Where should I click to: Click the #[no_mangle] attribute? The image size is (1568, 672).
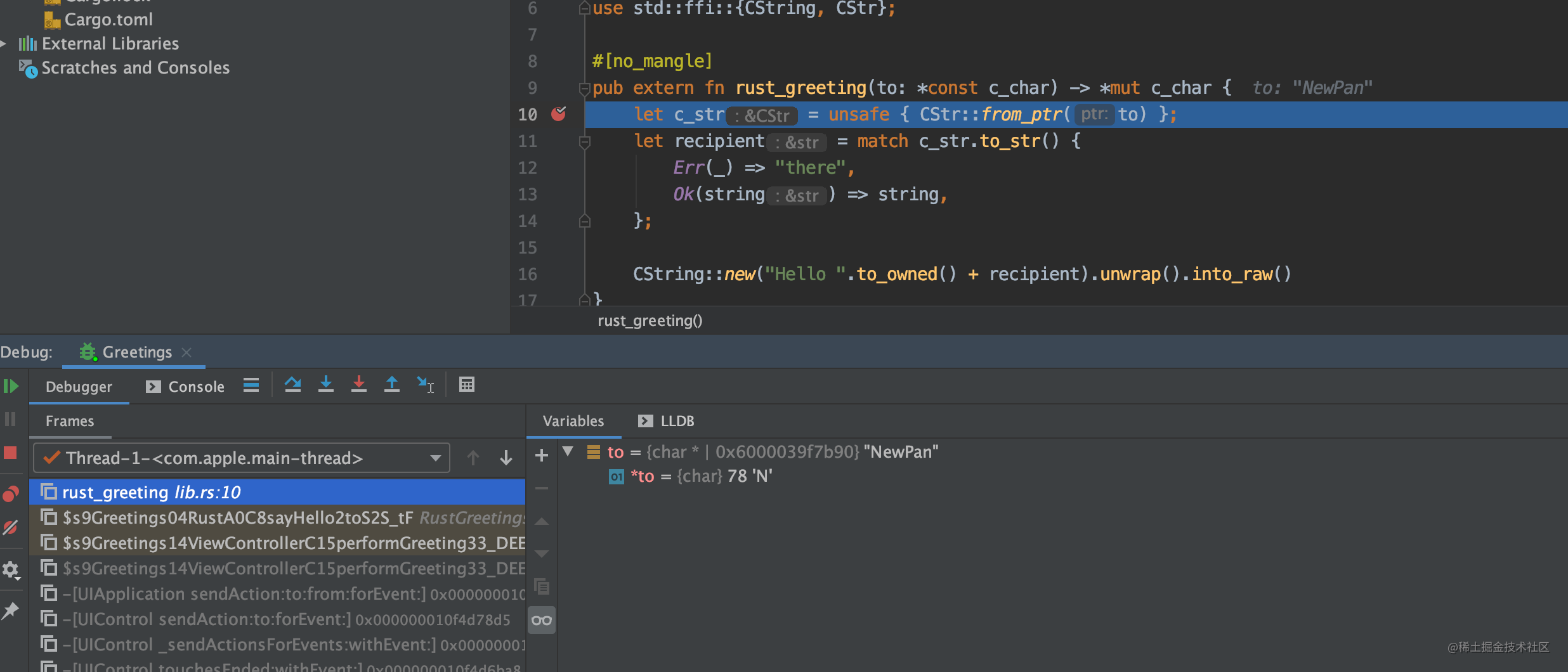652,61
